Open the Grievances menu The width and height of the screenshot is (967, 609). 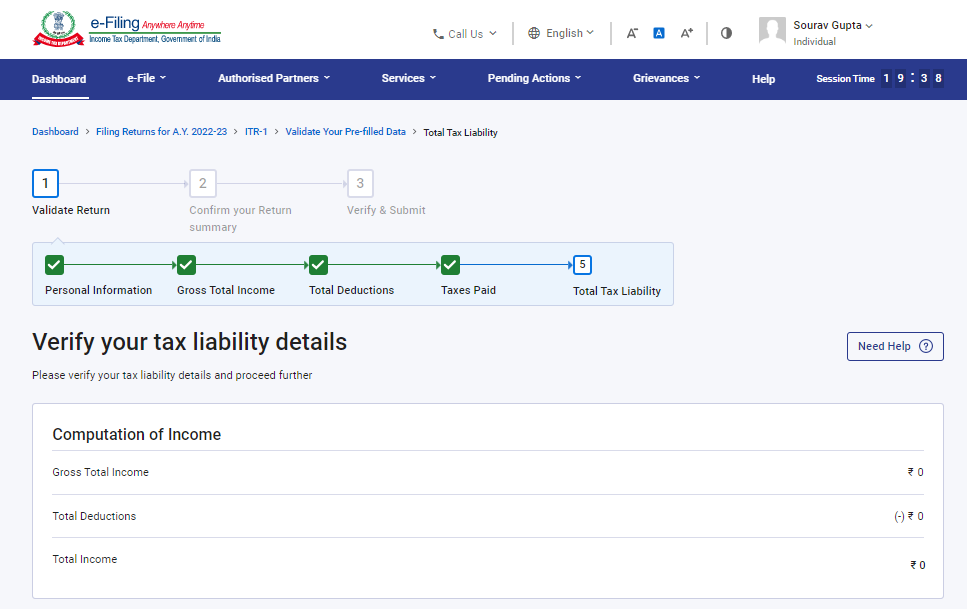[x=666, y=78]
